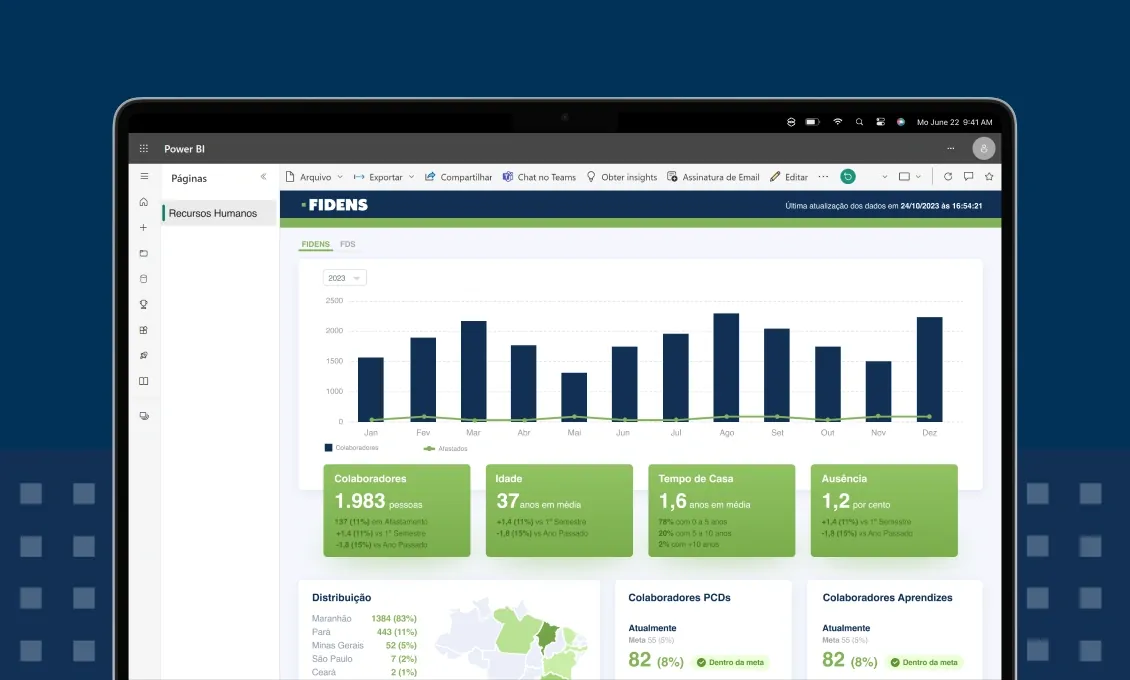Screen dimensions: 1130x680
Task: Click the Mar bar in chart
Action: 473,371
